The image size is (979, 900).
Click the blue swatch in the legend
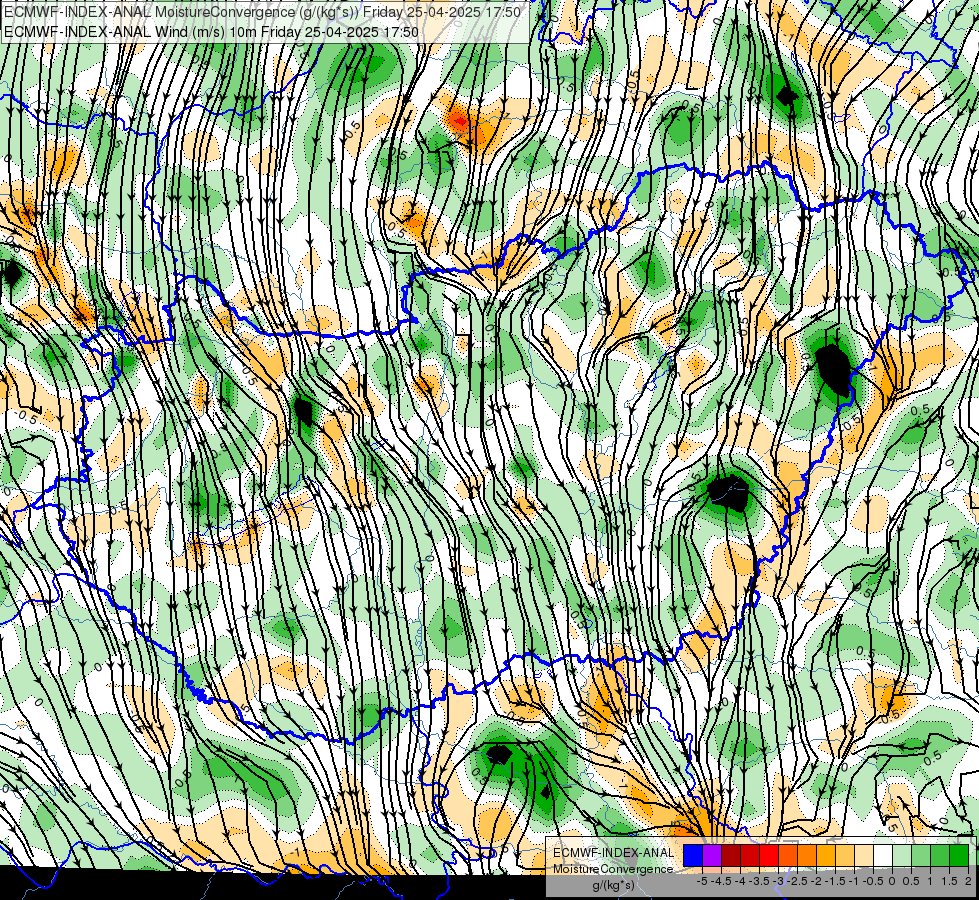point(693,856)
